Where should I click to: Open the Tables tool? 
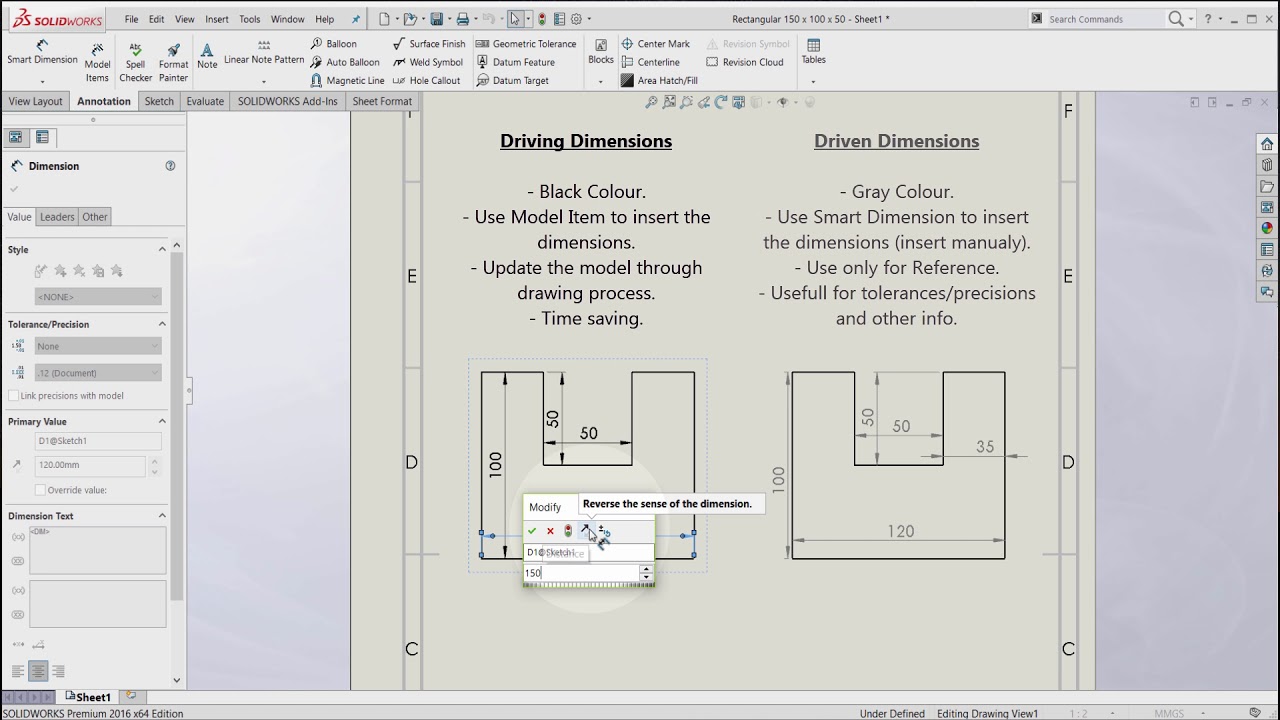[x=813, y=52]
